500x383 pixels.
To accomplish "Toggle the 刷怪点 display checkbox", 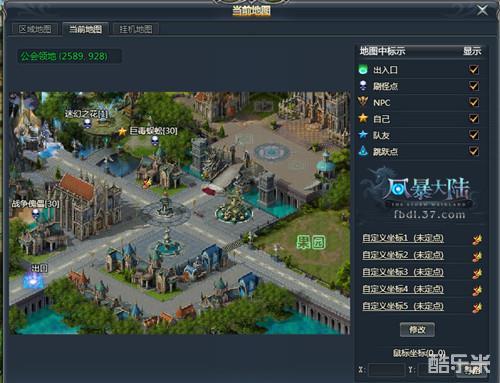I will click(x=474, y=86).
